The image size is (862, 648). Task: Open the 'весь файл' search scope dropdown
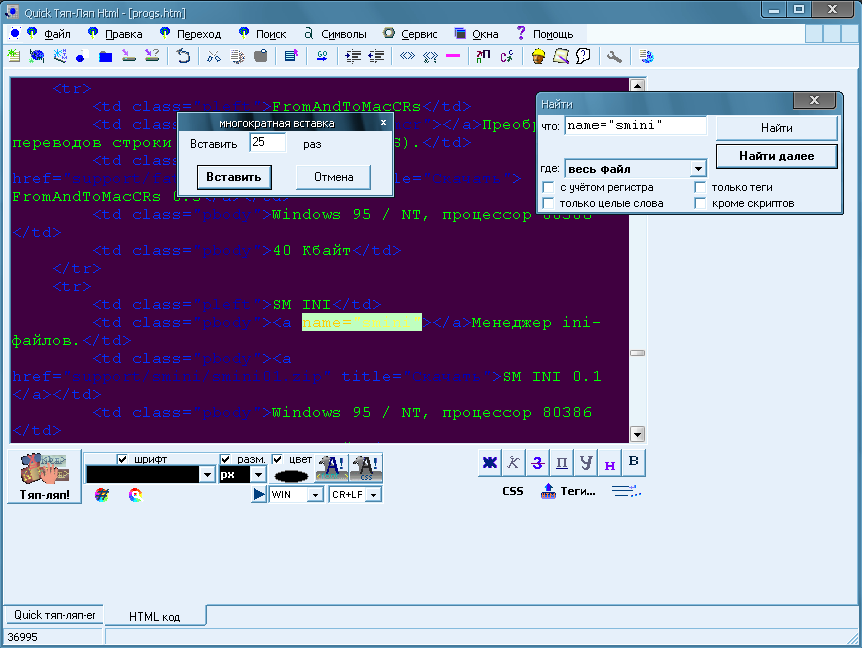[x=698, y=169]
